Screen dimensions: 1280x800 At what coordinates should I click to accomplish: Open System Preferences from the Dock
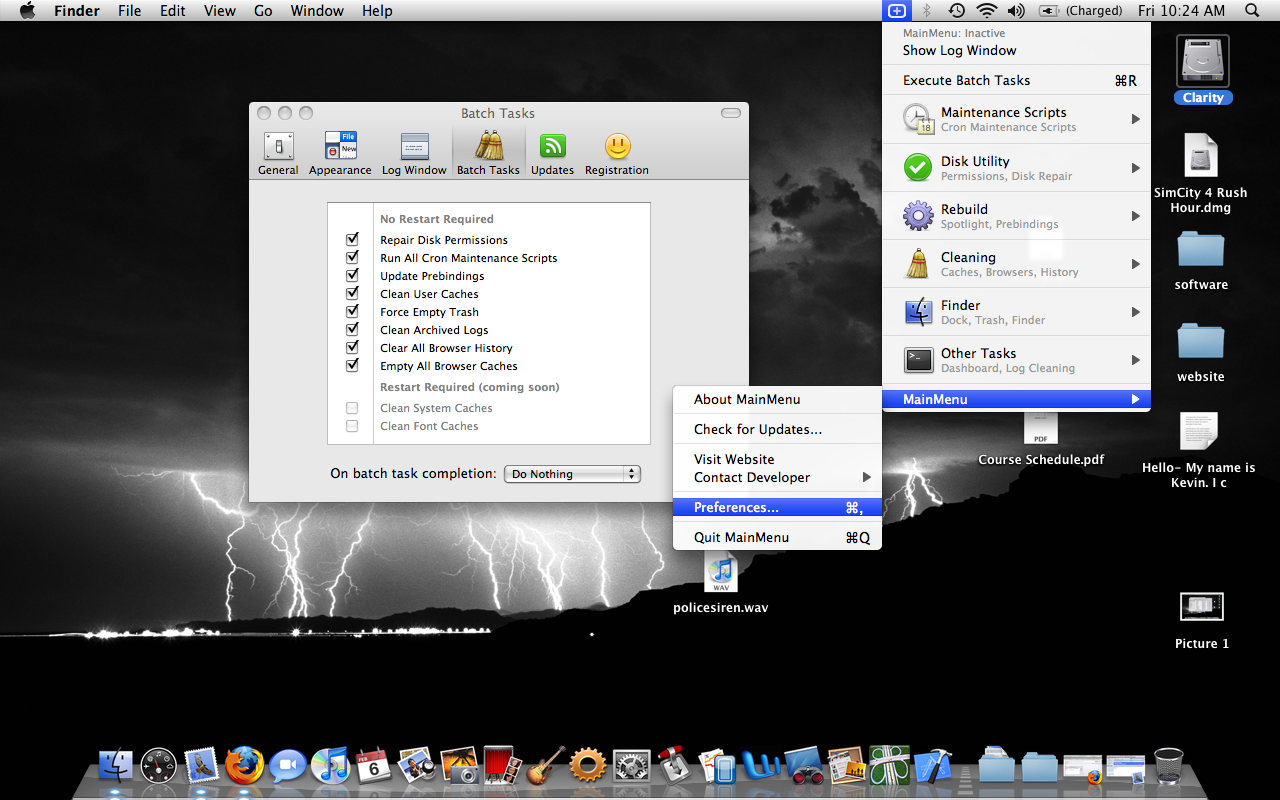point(631,766)
